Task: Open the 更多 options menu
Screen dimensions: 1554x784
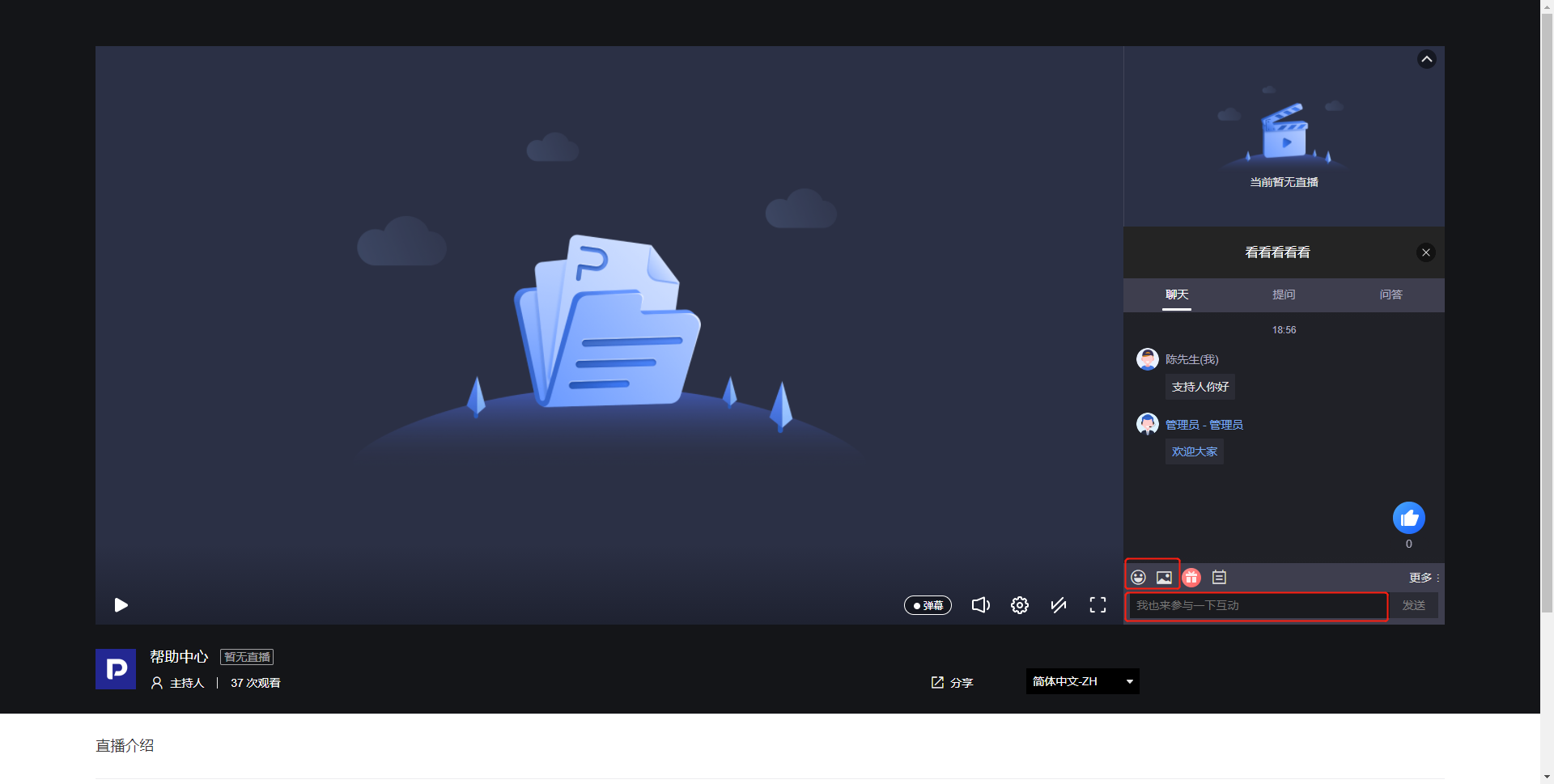Action: tap(1424, 578)
